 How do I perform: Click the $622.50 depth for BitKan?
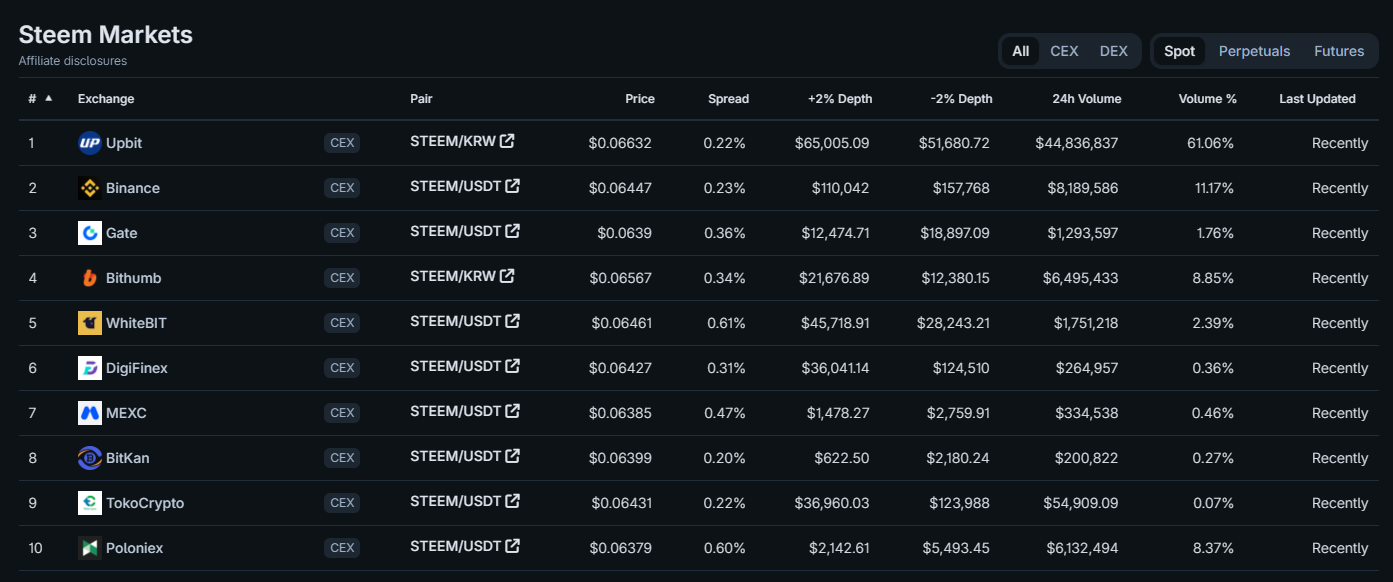842,458
